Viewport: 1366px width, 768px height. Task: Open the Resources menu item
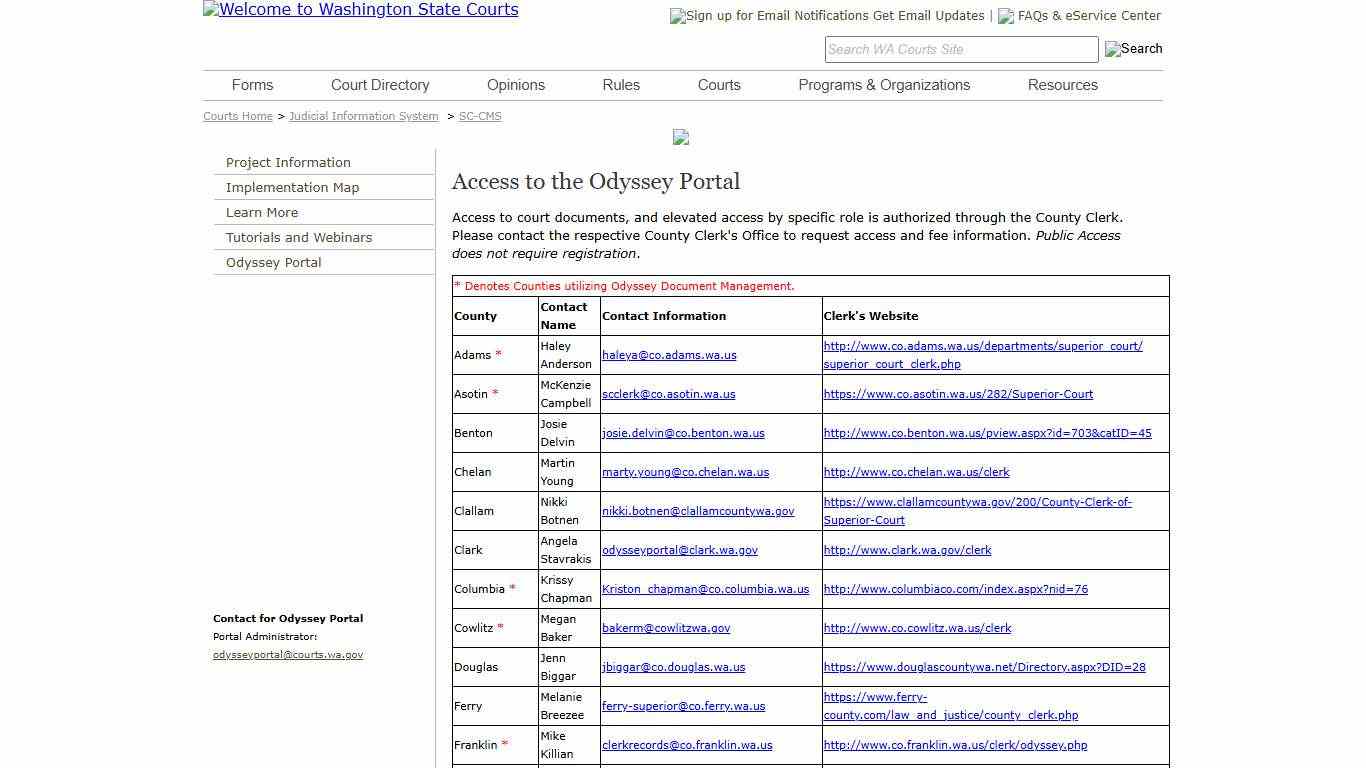1062,85
